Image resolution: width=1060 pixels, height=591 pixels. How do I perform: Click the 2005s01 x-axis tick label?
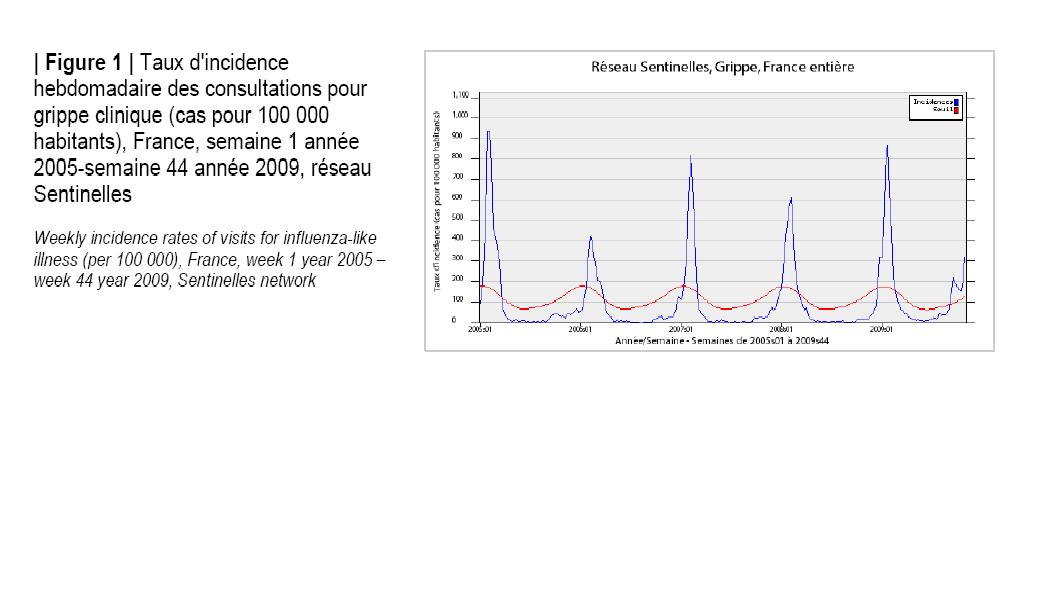(479, 329)
